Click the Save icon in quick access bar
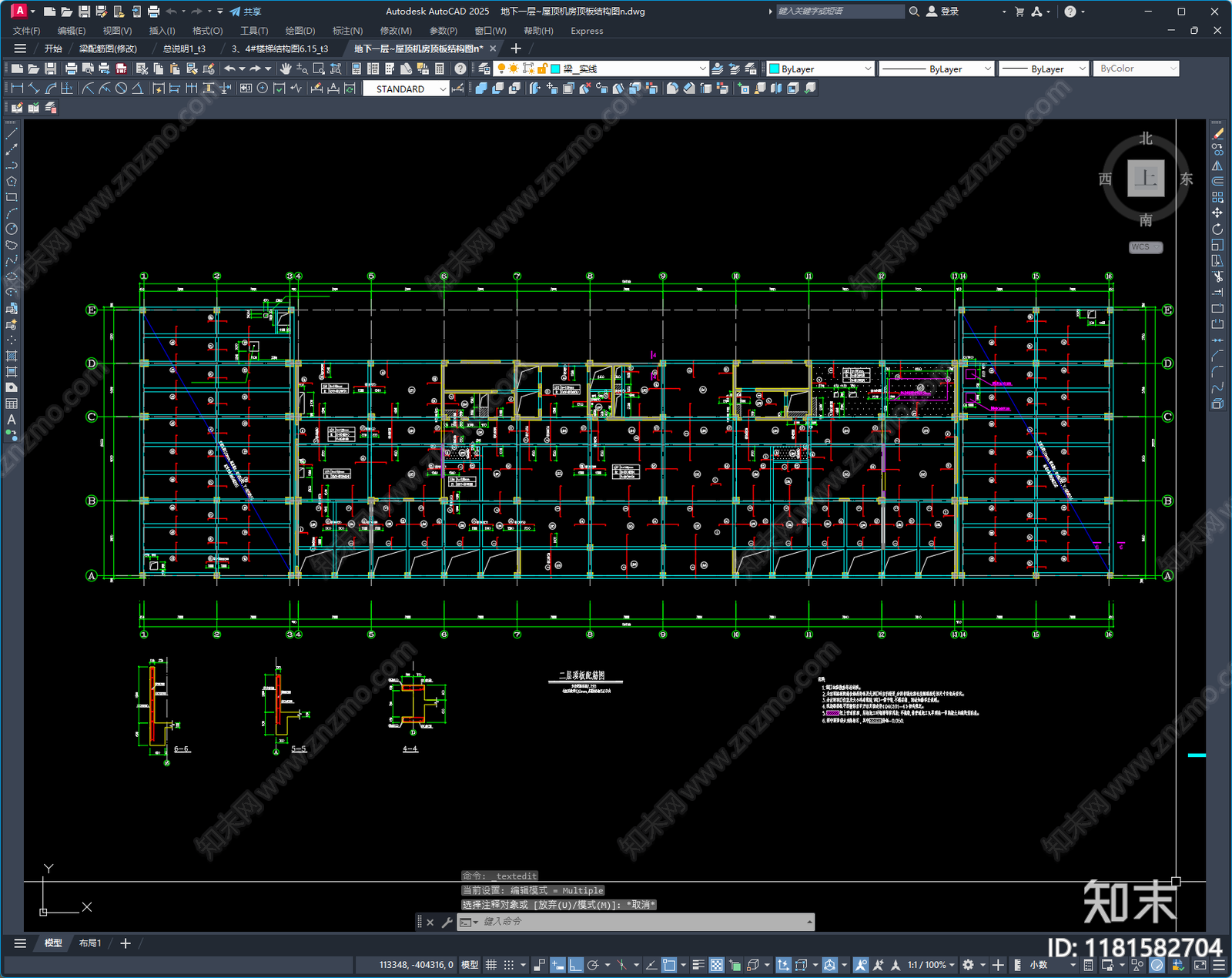This screenshot has width=1232, height=978. click(84, 12)
